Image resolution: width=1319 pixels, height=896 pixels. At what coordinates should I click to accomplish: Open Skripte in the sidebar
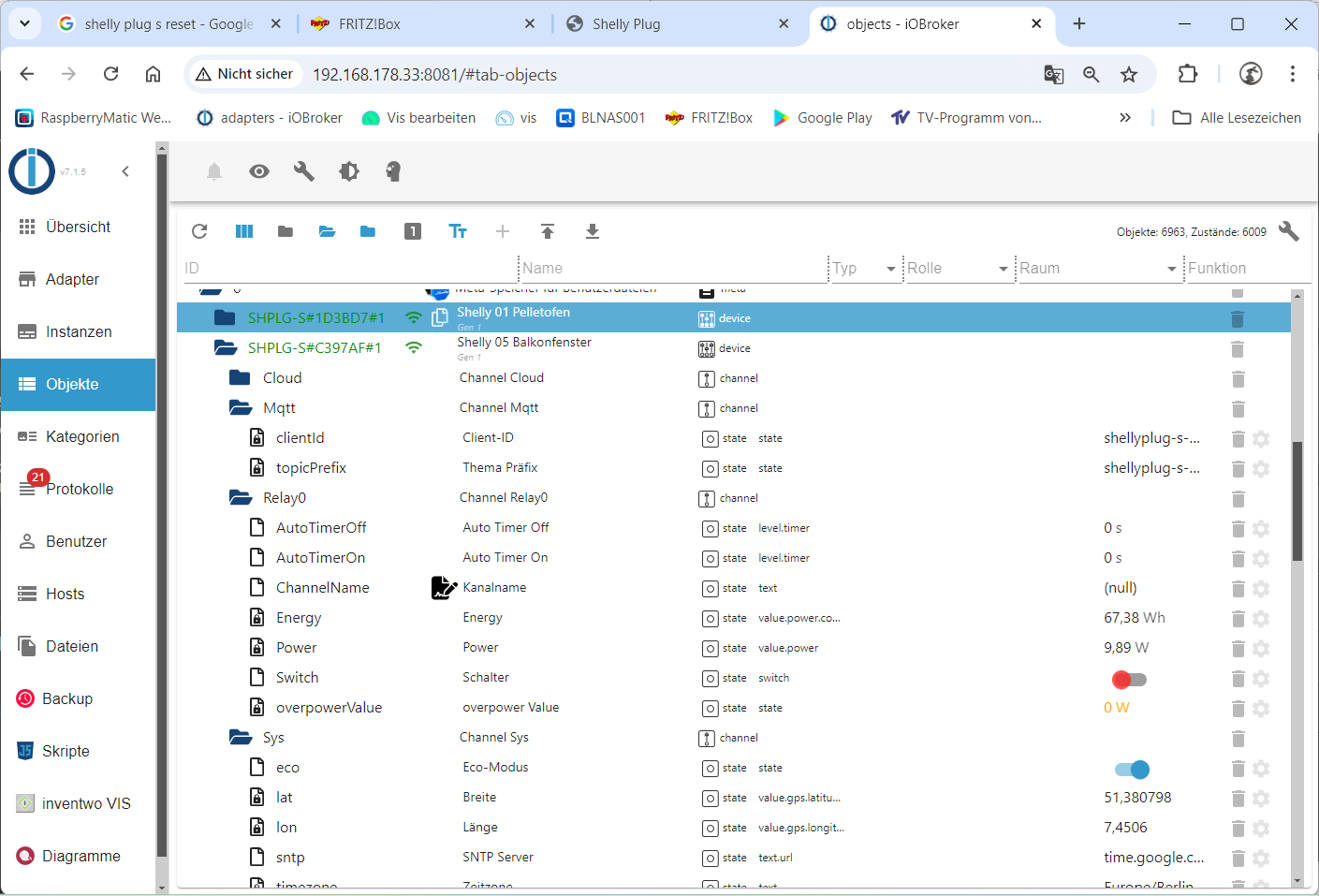point(79,751)
